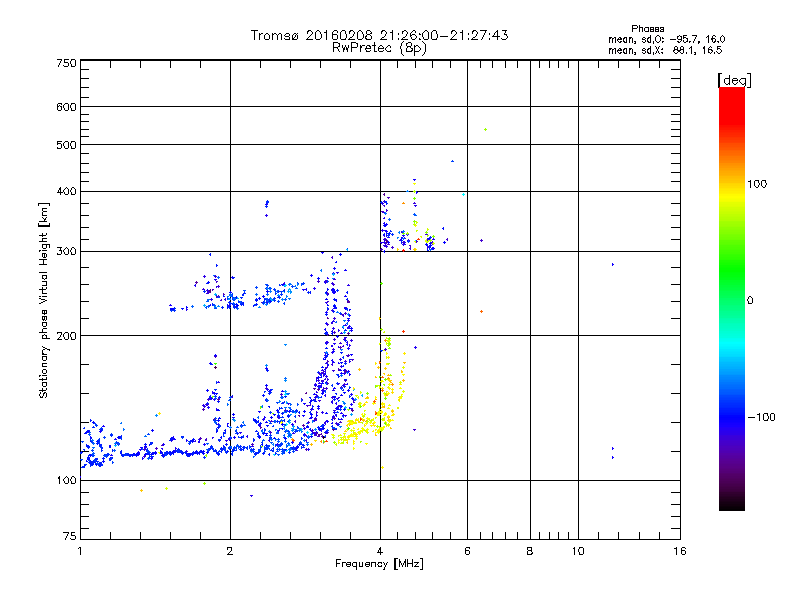
Task: Click the '[deg]' colorbar unit label
Action: click(734, 80)
